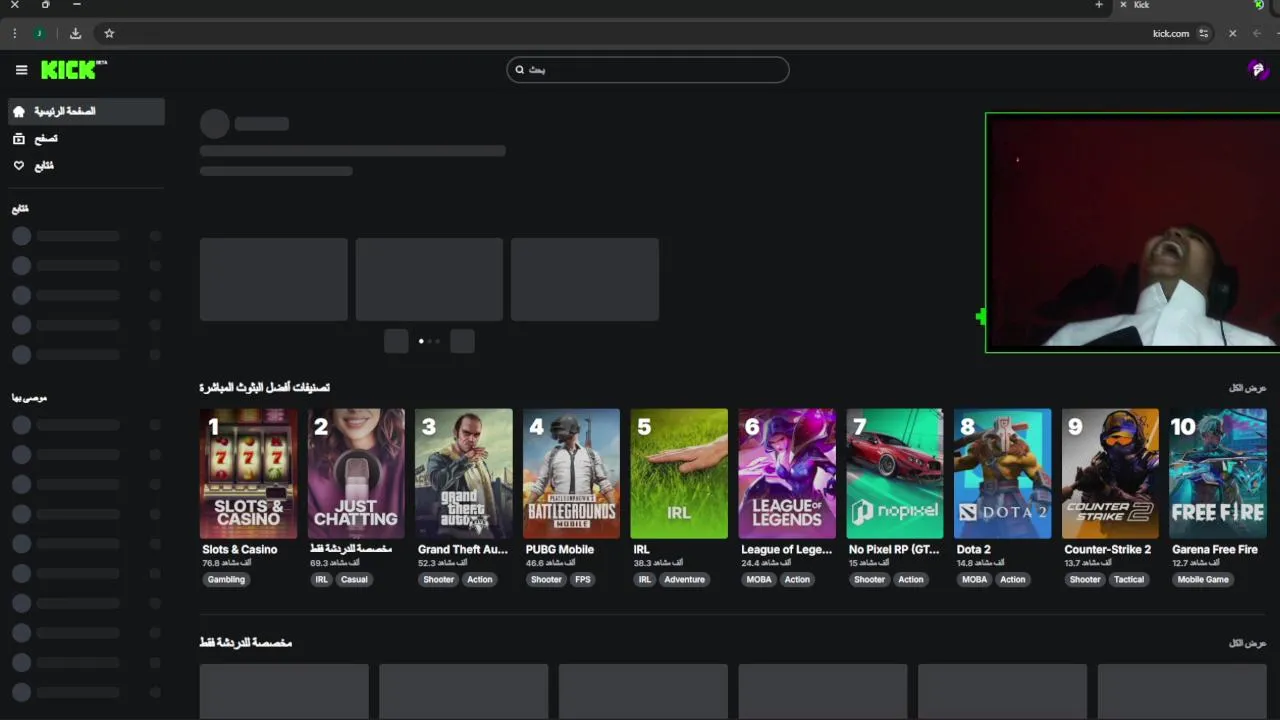Open the following sidebar menu item
This screenshot has height=720, width=1280.
(87, 166)
